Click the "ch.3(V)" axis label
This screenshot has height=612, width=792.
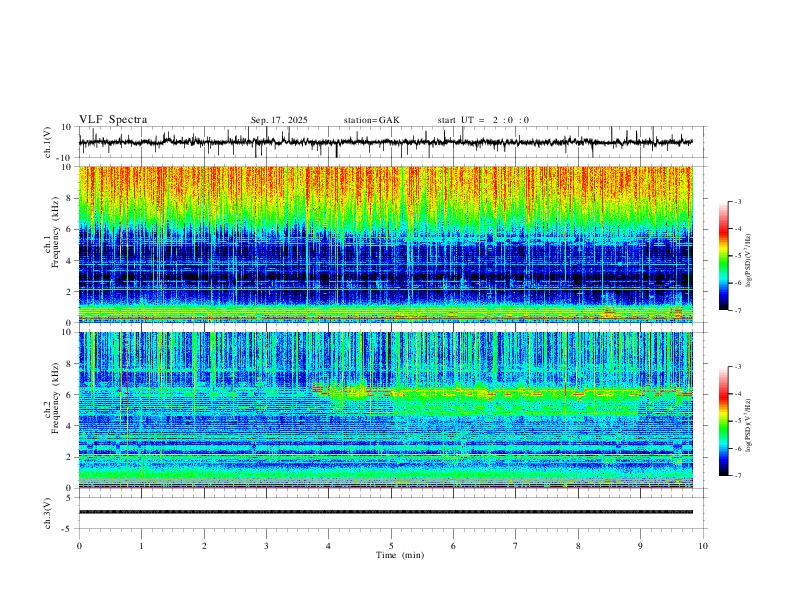[x=48, y=513]
